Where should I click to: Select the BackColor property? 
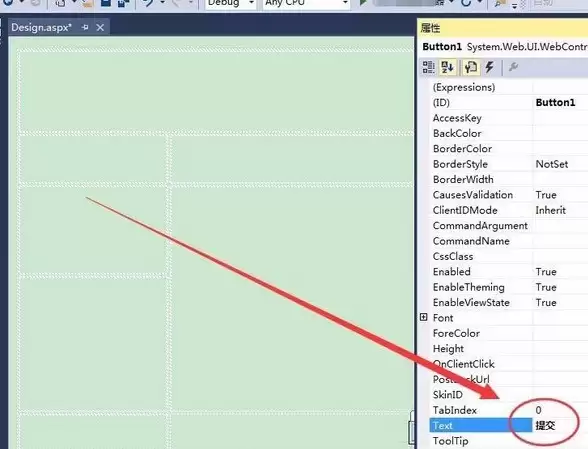(x=457, y=133)
